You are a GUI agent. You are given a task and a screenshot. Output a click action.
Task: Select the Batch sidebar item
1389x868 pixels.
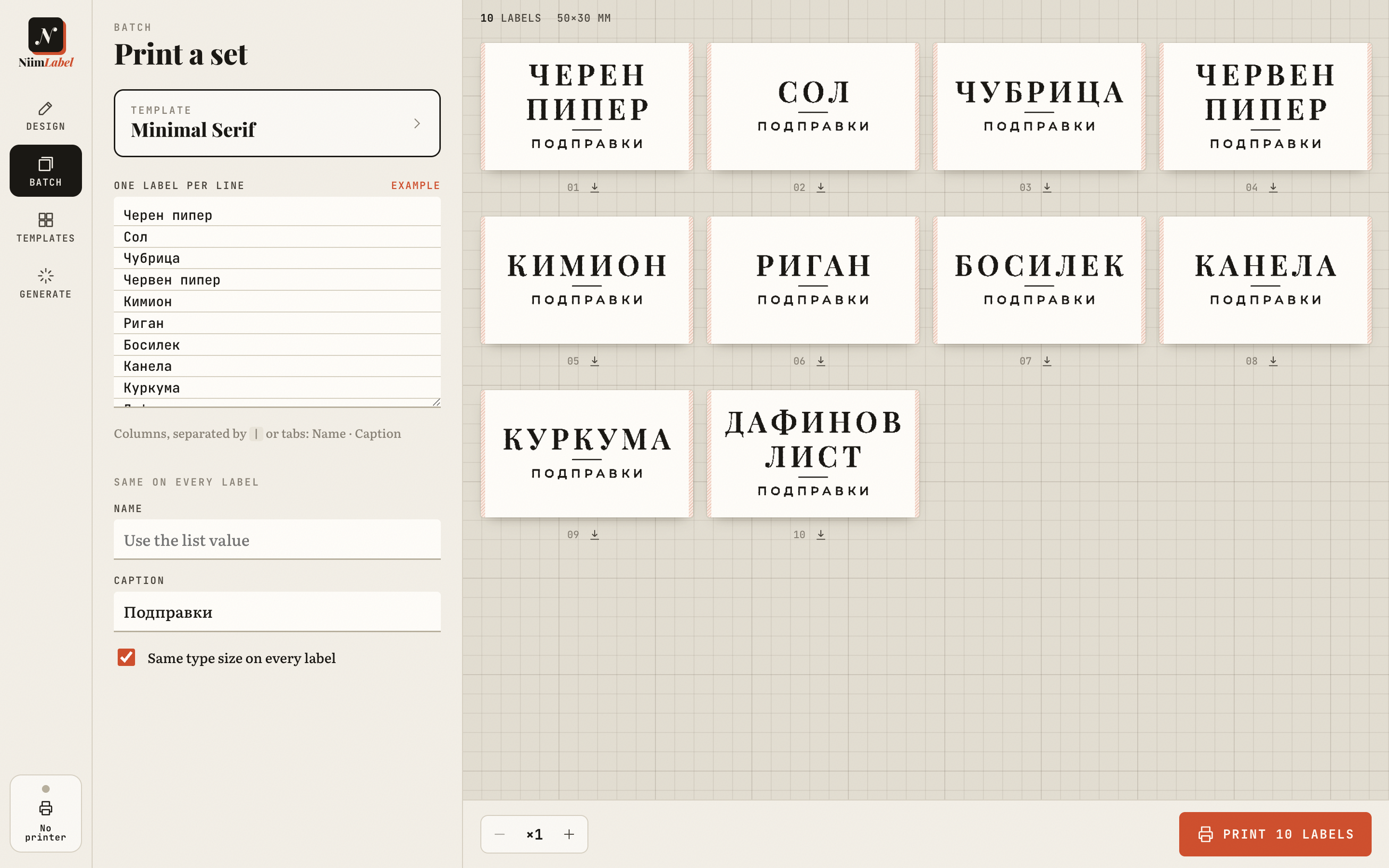[x=46, y=171]
